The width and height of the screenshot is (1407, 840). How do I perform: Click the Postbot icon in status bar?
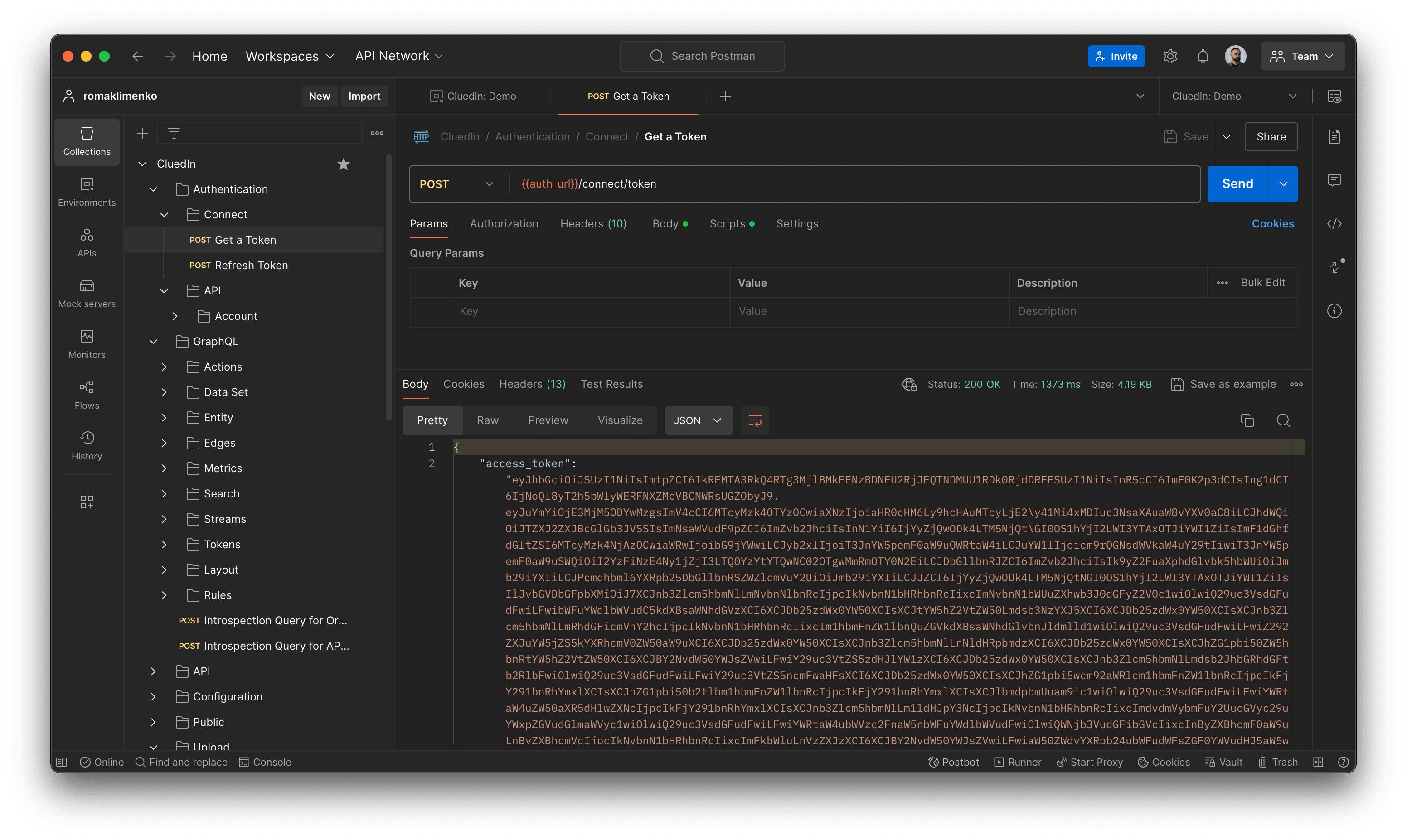pyautogui.click(x=932, y=762)
